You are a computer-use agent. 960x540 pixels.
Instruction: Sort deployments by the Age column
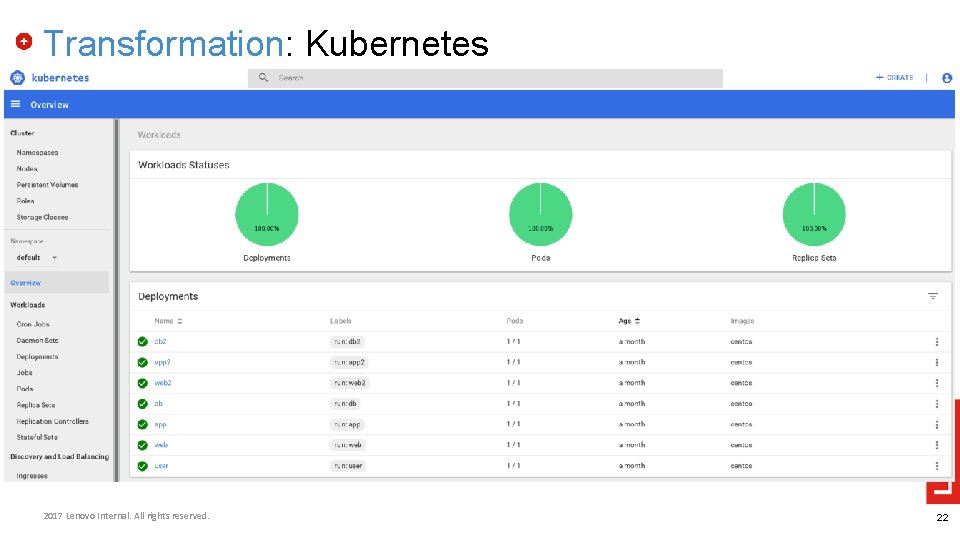click(x=629, y=321)
